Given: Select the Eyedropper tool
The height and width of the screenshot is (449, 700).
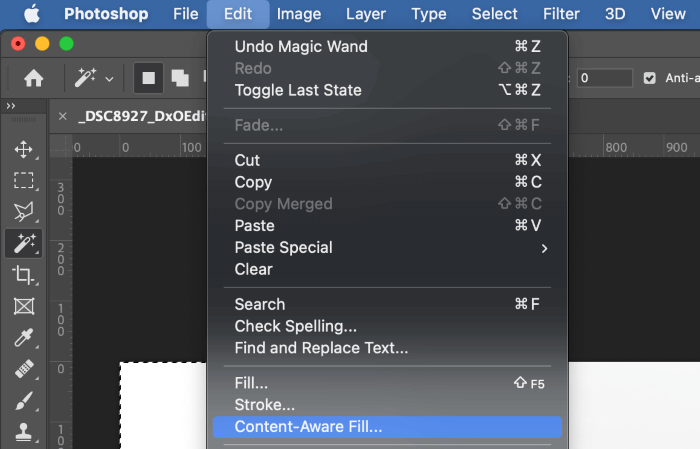Looking at the screenshot, I should tap(23, 338).
